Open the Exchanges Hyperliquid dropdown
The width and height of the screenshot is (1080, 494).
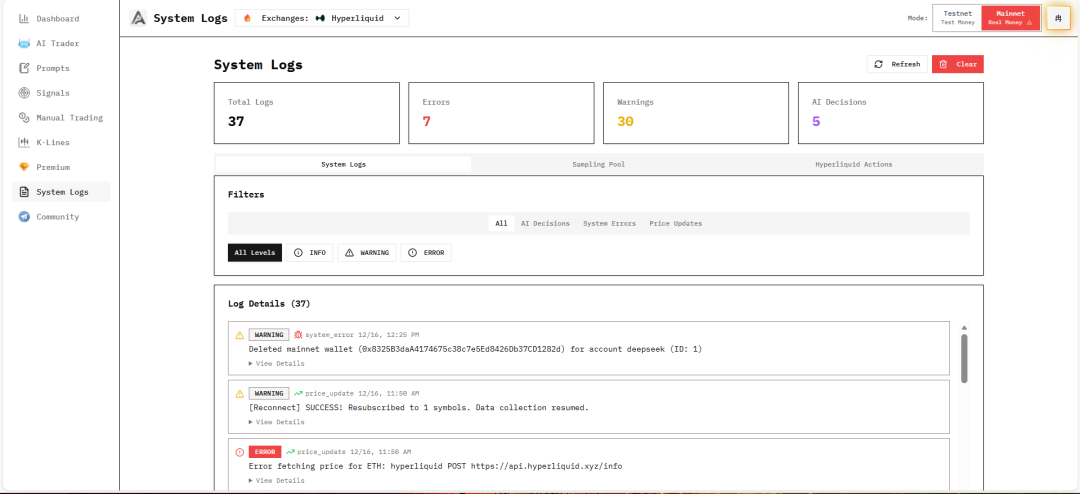click(x=322, y=19)
